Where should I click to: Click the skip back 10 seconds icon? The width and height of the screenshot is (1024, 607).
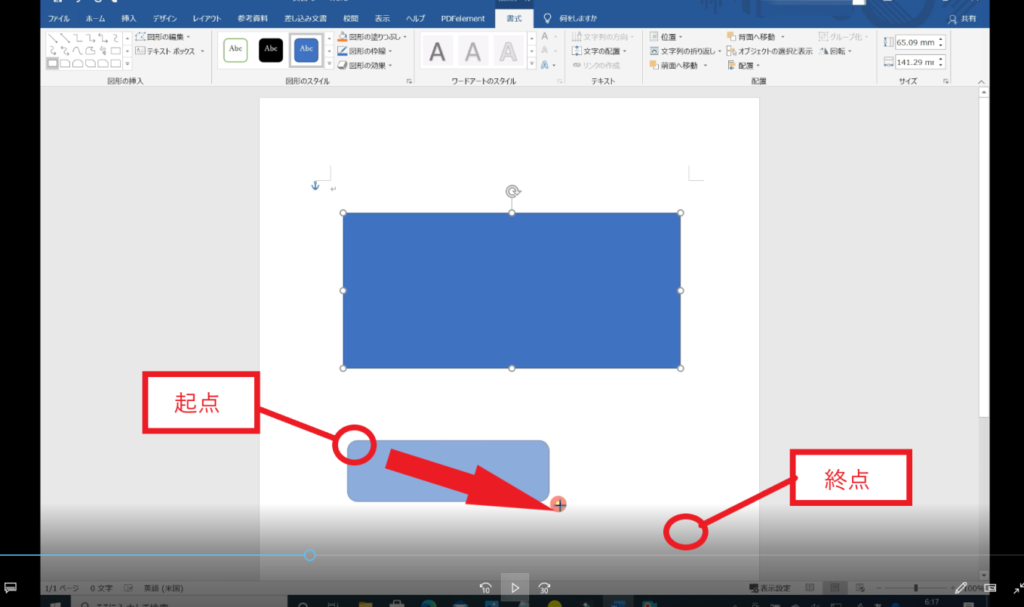[485, 588]
